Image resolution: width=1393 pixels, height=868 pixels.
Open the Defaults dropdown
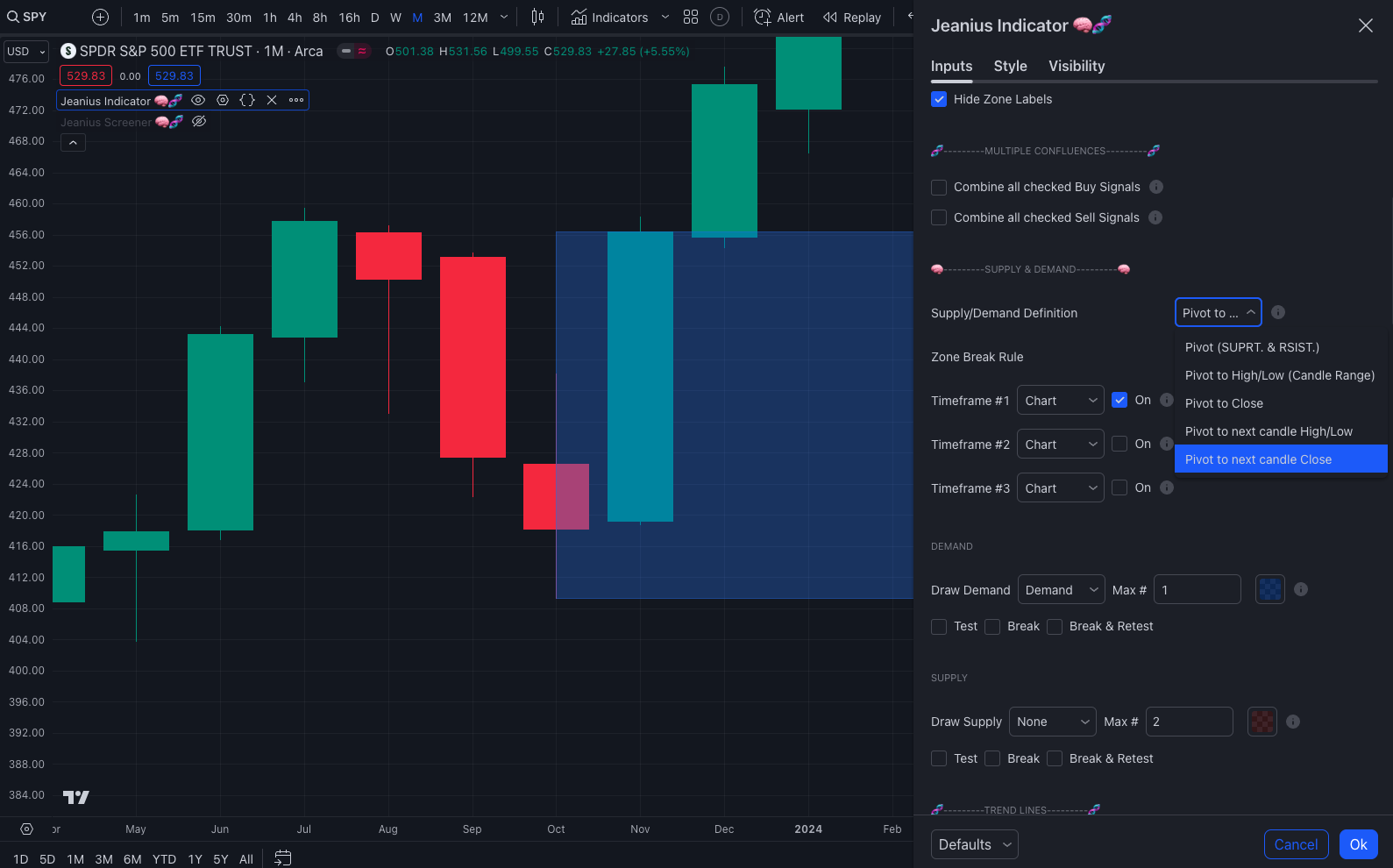[975, 844]
